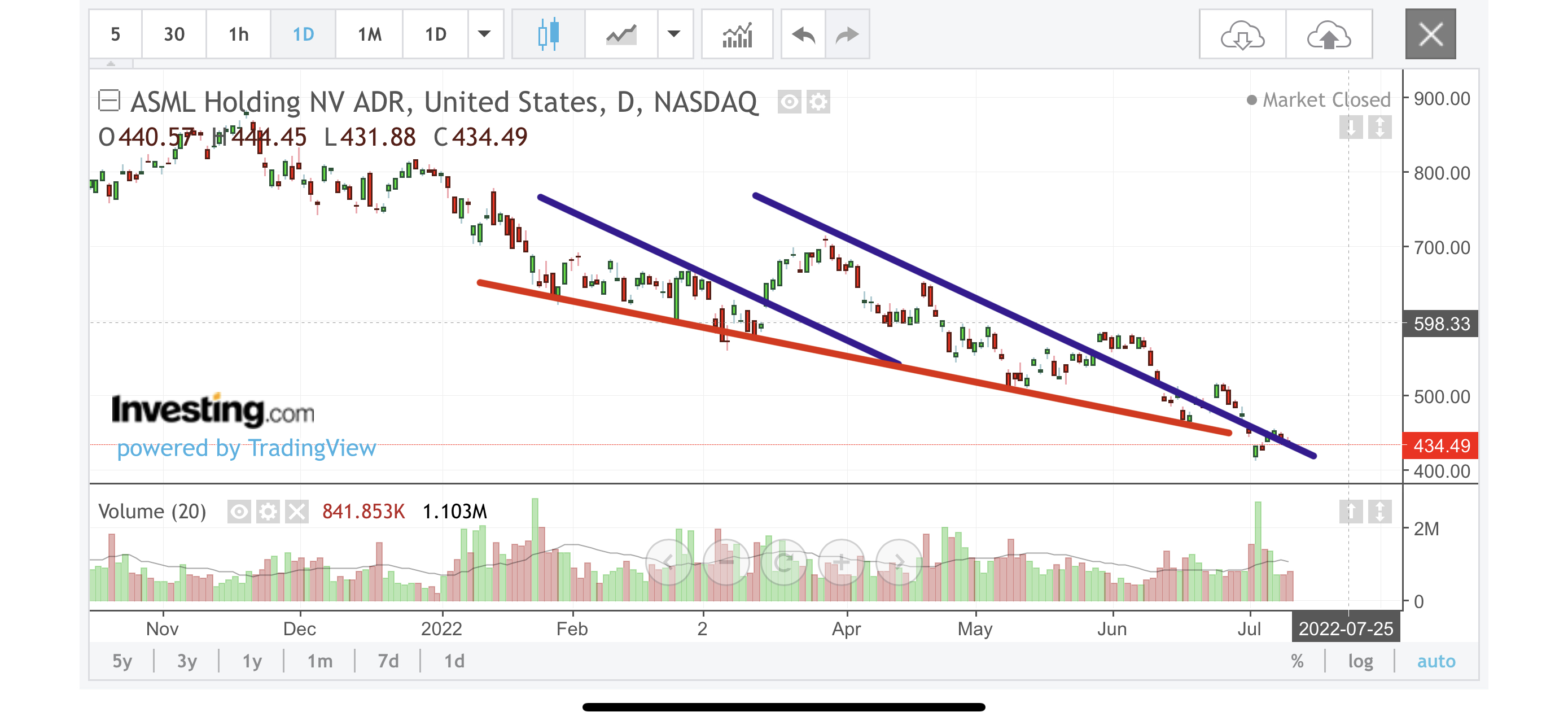The image size is (1568, 725).
Task: Set date range to 5y
Action: (x=122, y=661)
